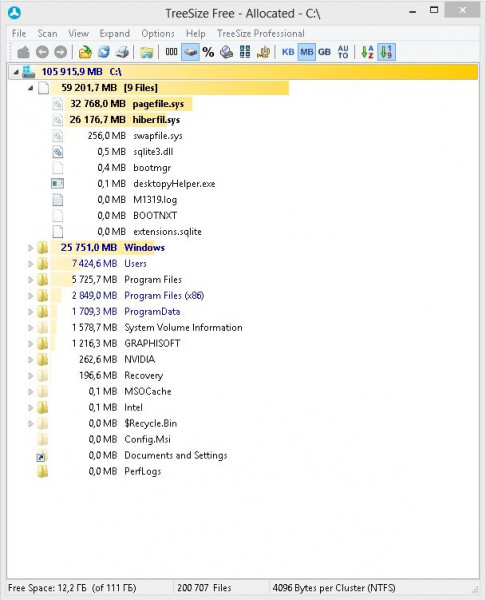Select extensions.sqlite file

point(167,232)
